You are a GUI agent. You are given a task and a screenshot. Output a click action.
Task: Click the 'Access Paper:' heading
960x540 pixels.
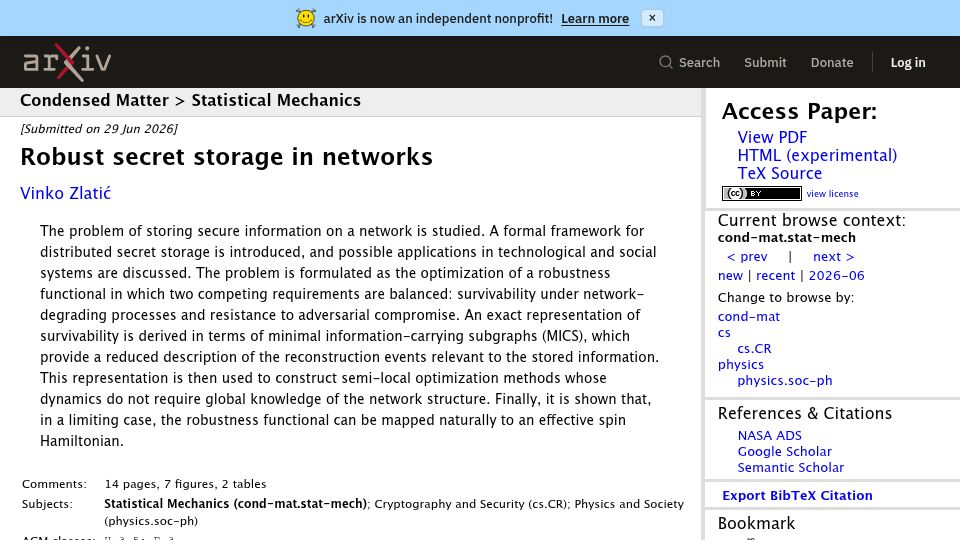point(799,111)
